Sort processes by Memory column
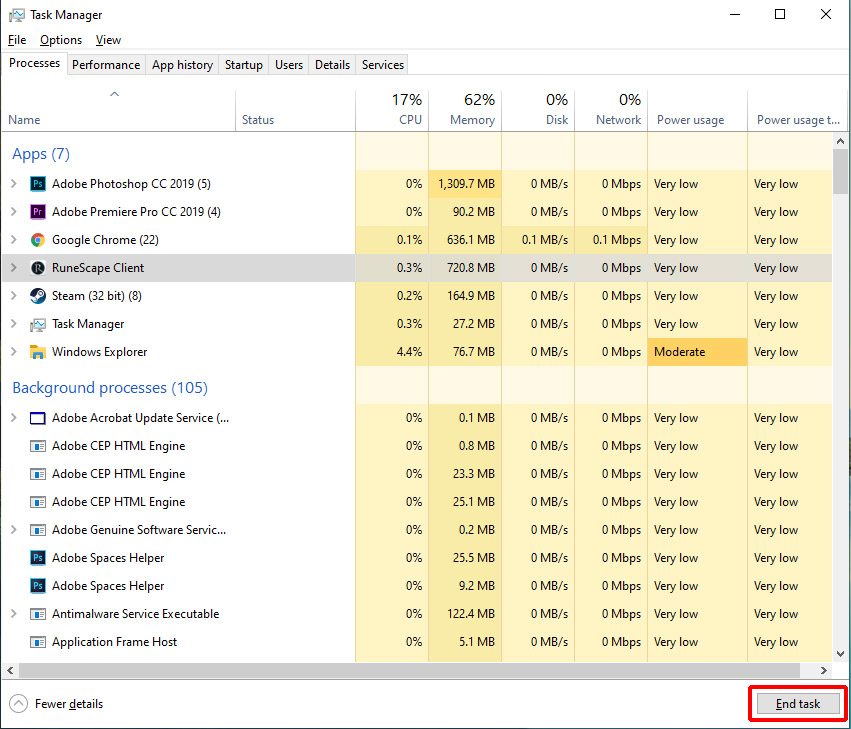 [465, 111]
